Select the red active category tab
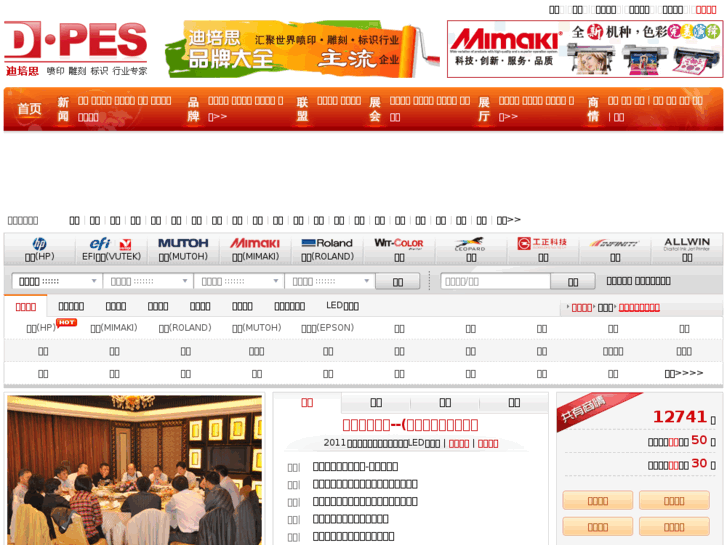727x545 pixels. [26, 307]
